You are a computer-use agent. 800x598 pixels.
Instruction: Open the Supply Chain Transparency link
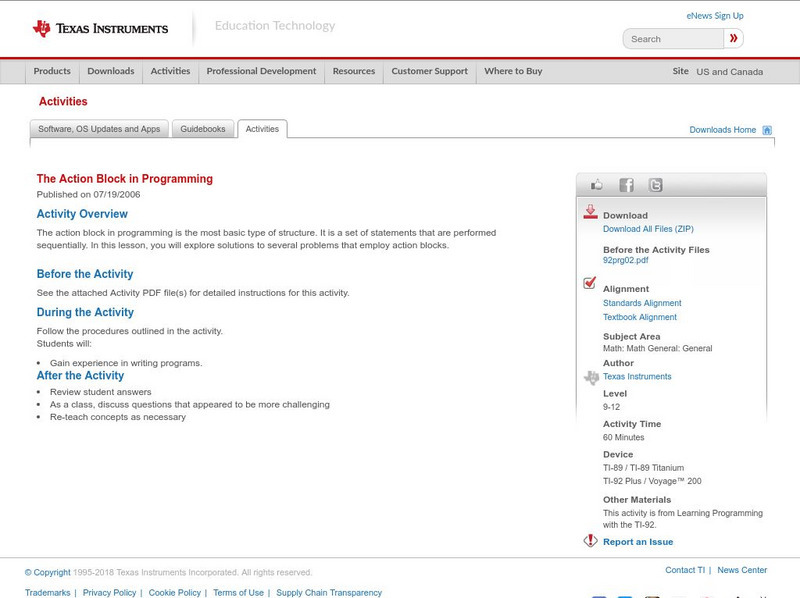[329, 592]
